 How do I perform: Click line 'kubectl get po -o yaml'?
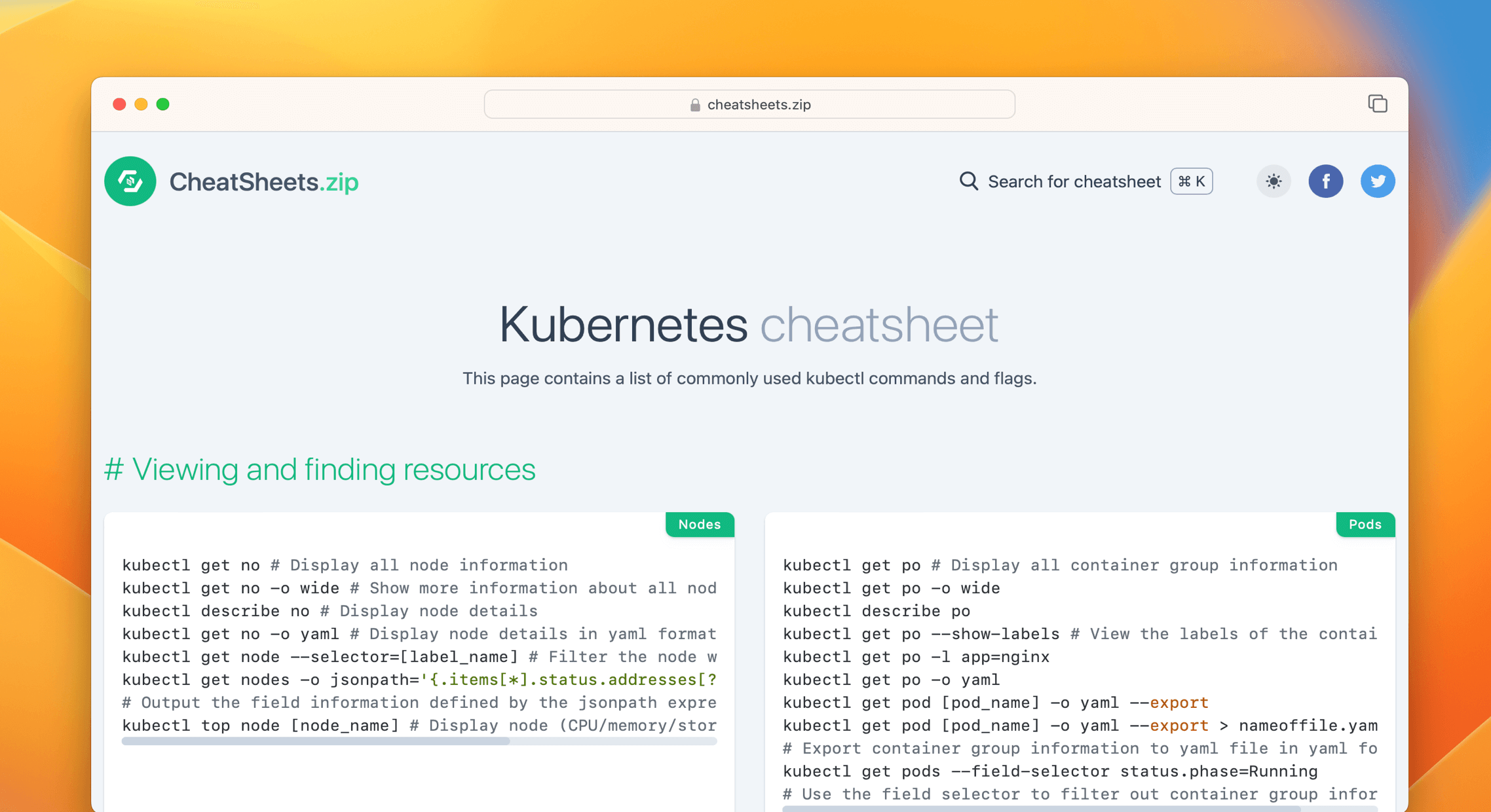pos(892,680)
